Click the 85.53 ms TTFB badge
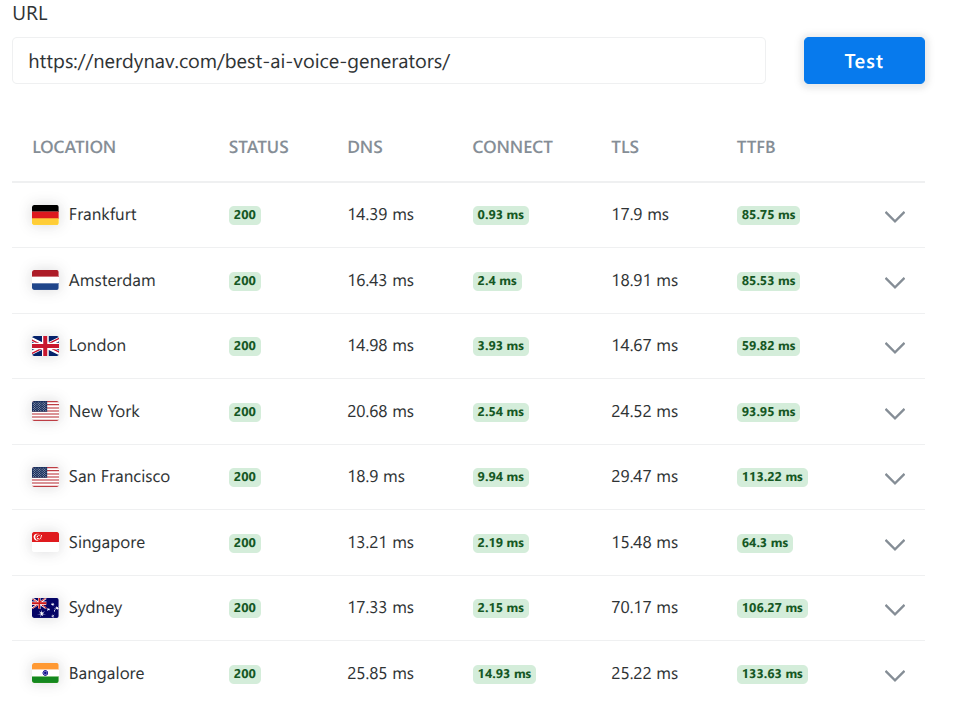 coord(768,281)
